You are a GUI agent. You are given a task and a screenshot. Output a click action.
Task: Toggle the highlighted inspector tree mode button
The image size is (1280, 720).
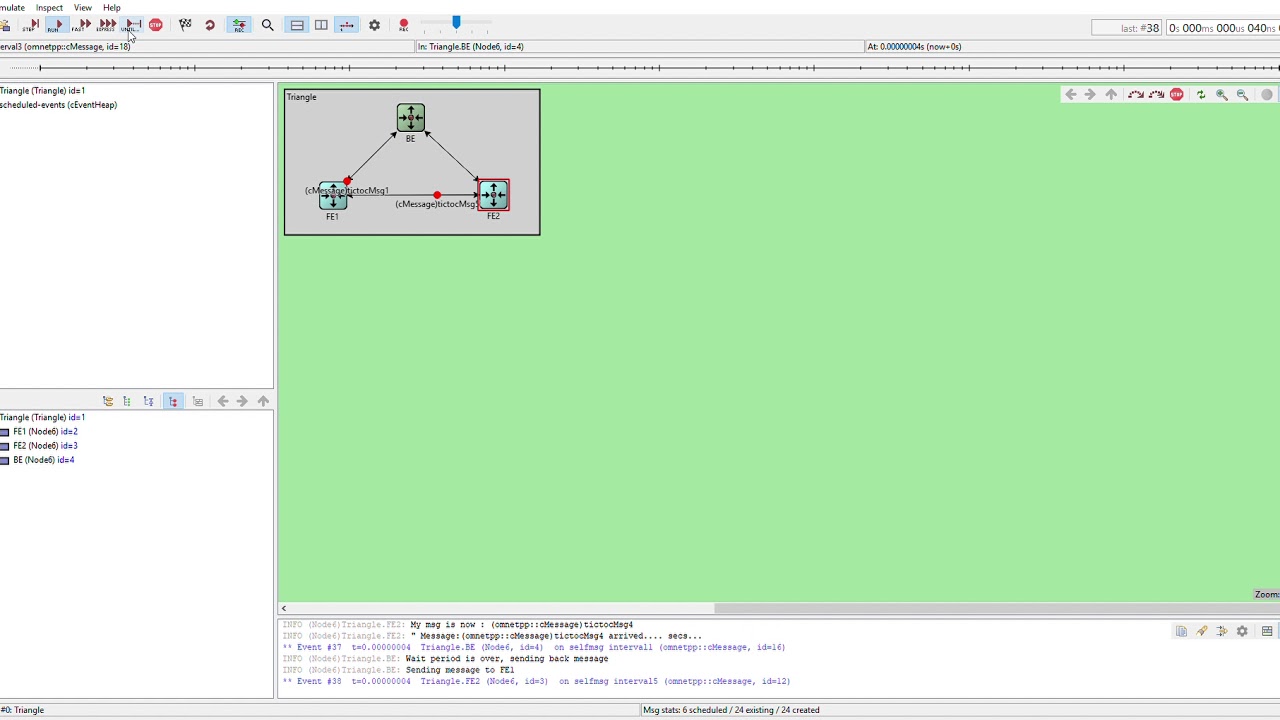pyautogui.click(x=172, y=401)
